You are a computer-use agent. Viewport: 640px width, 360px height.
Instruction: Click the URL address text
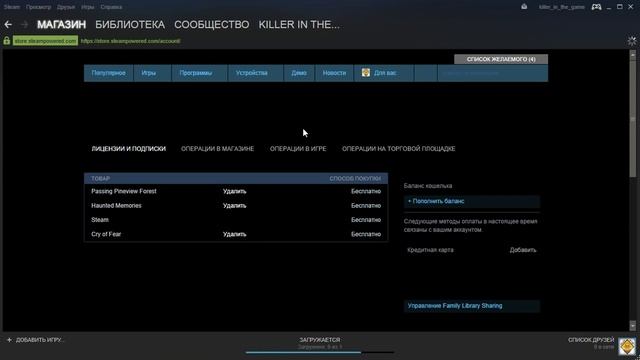[131, 41]
